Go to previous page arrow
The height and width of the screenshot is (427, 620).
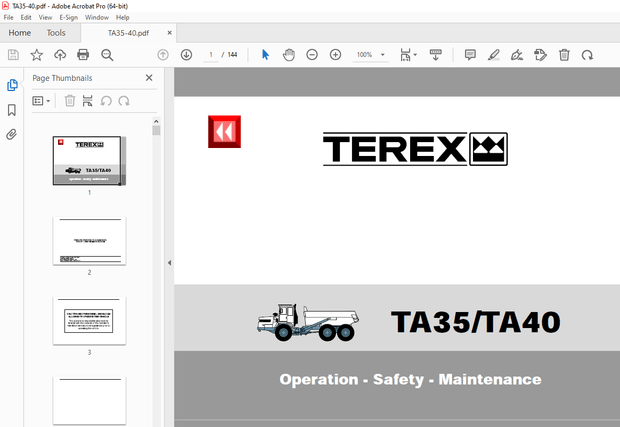163,55
